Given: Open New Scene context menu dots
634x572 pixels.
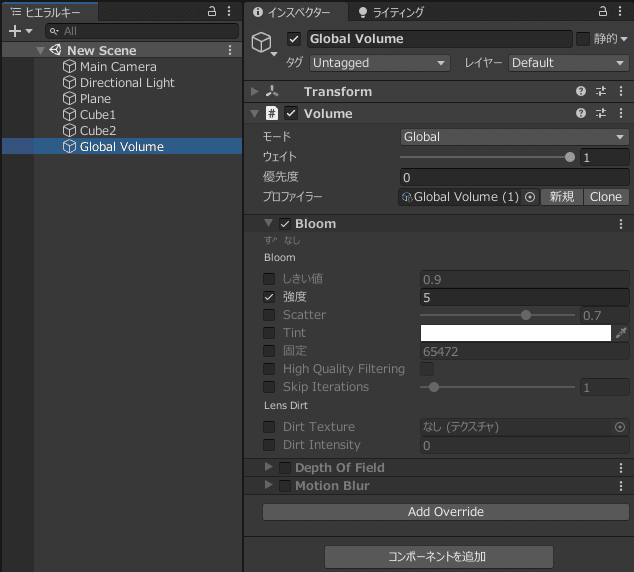Looking at the screenshot, I should pos(230,50).
